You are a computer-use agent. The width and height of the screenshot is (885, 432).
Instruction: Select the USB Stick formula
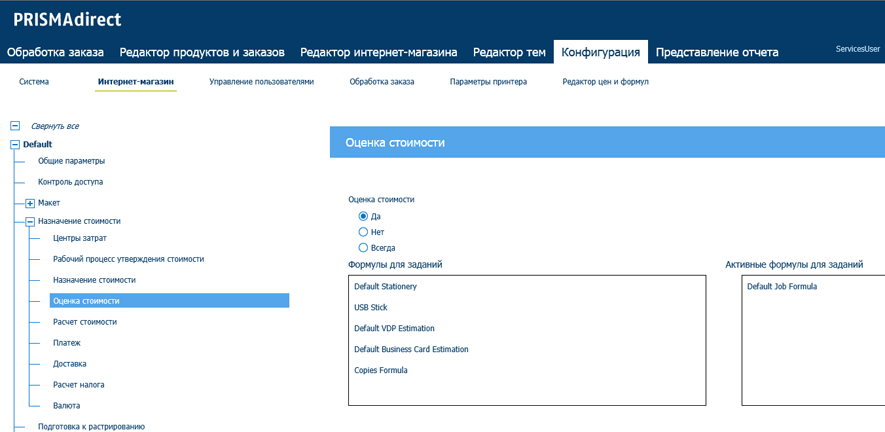click(371, 307)
